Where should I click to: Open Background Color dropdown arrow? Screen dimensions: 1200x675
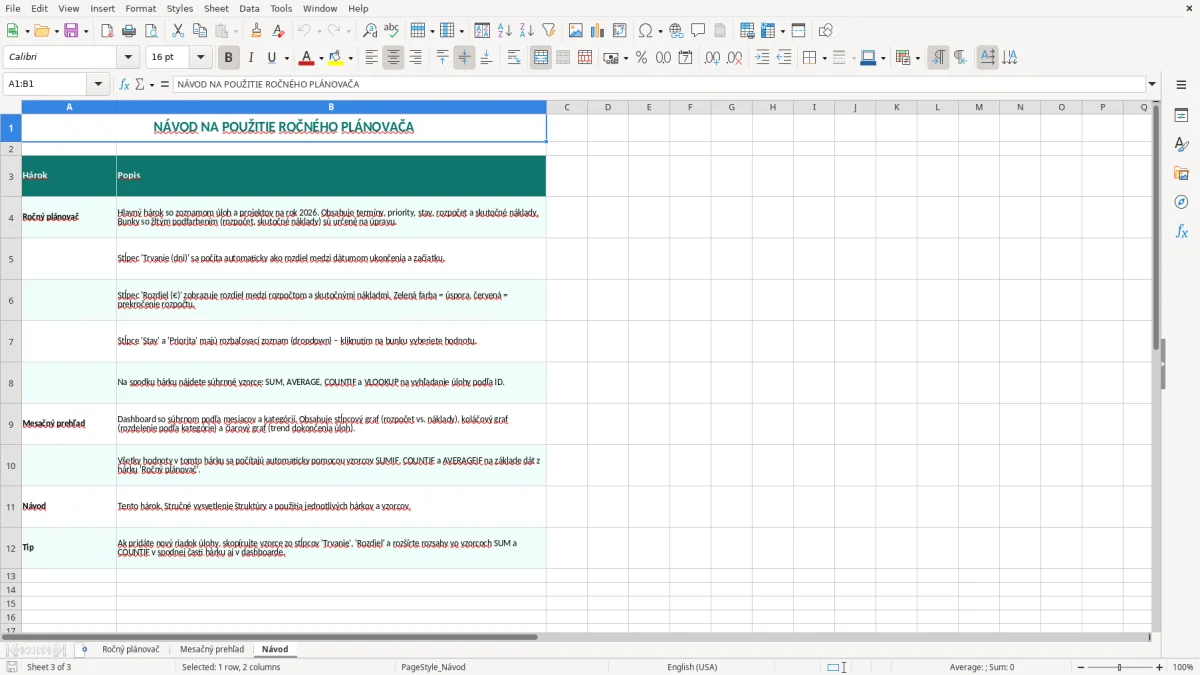(x=350, y=58)
